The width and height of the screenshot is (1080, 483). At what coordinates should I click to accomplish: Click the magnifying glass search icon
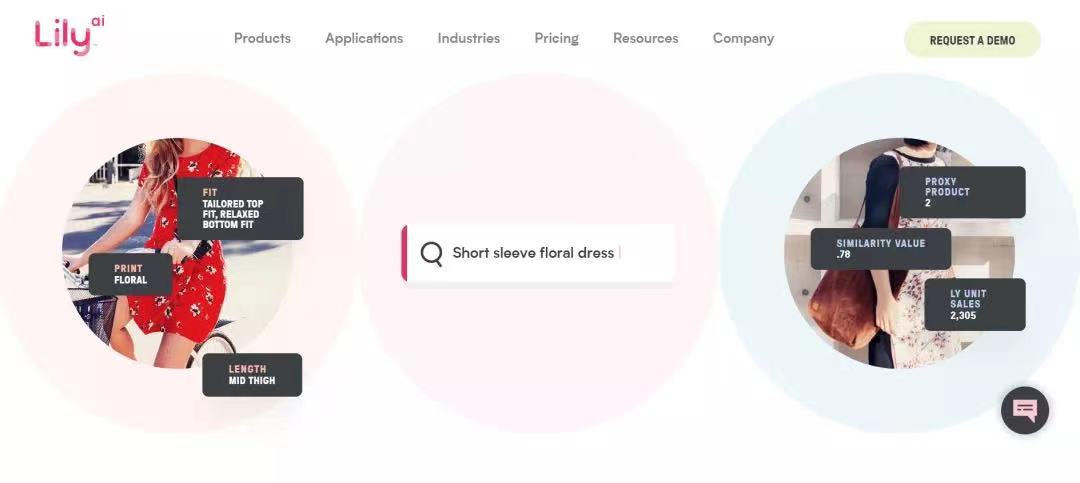pos(431,254)
